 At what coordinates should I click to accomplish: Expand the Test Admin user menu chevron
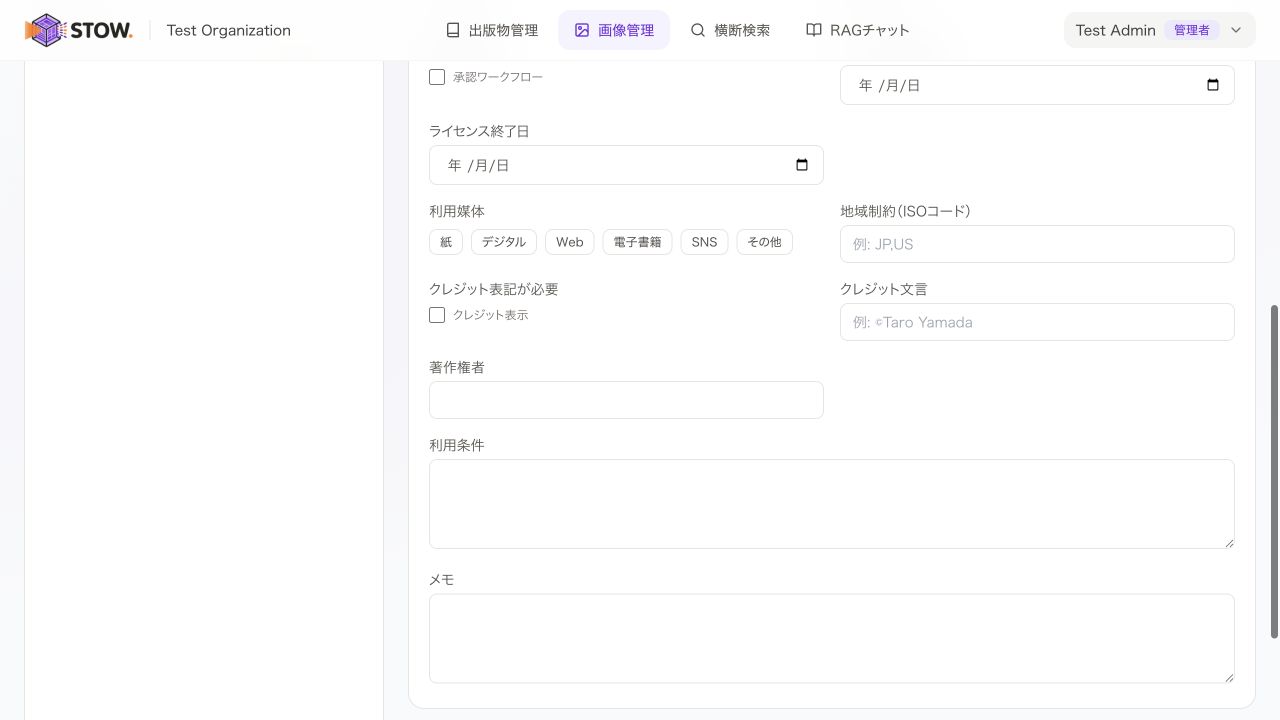coord(1236,30)
